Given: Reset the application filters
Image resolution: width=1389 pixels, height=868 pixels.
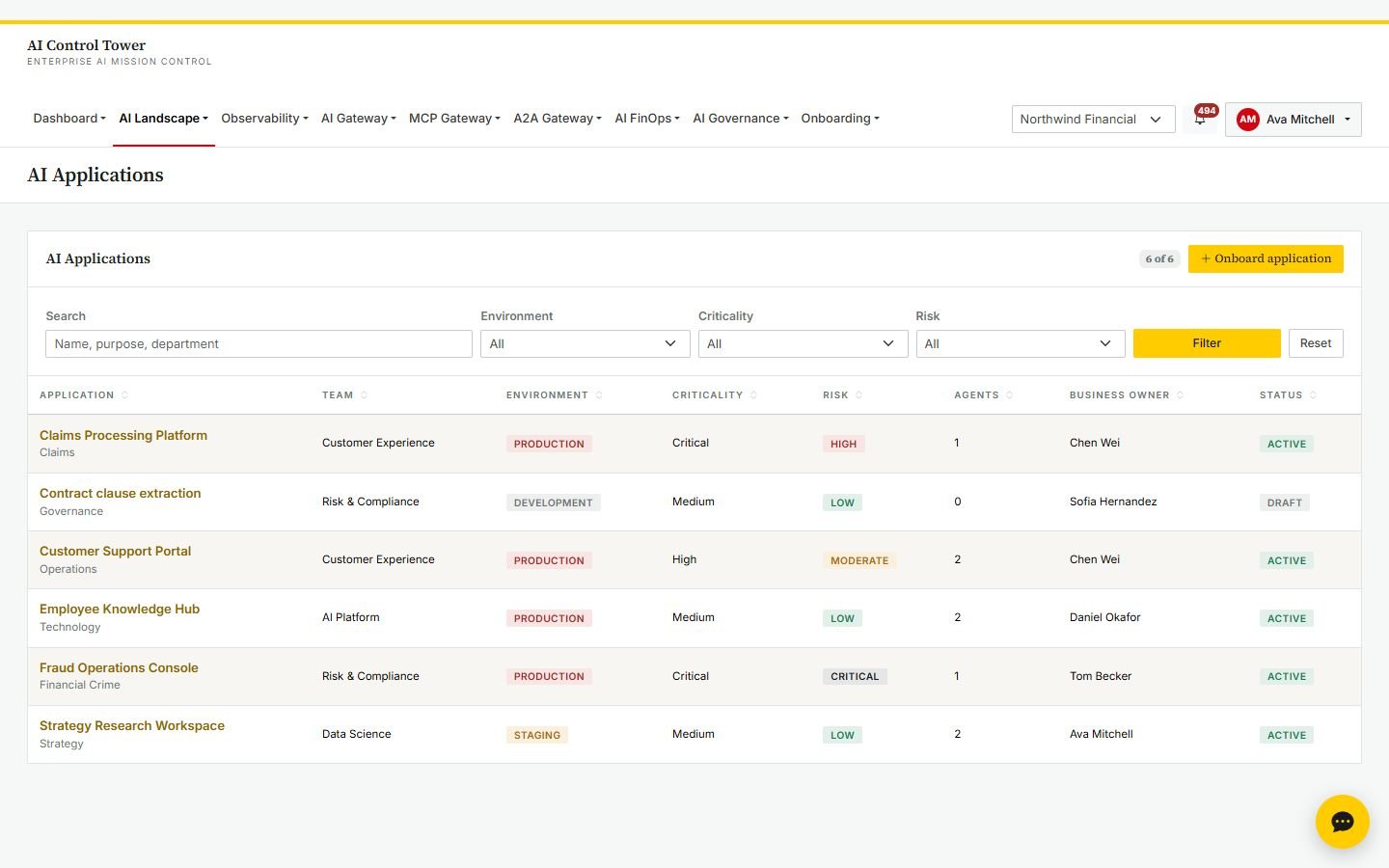Looking at the screenshot, I should click(x=1316, y=343).
